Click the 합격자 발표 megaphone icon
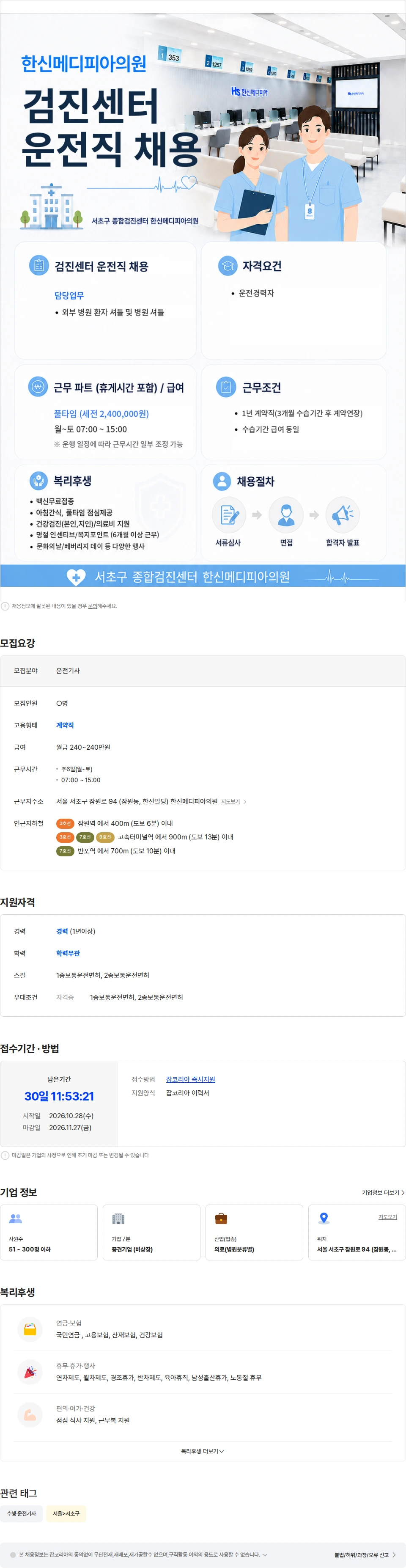 coord(343,515)
